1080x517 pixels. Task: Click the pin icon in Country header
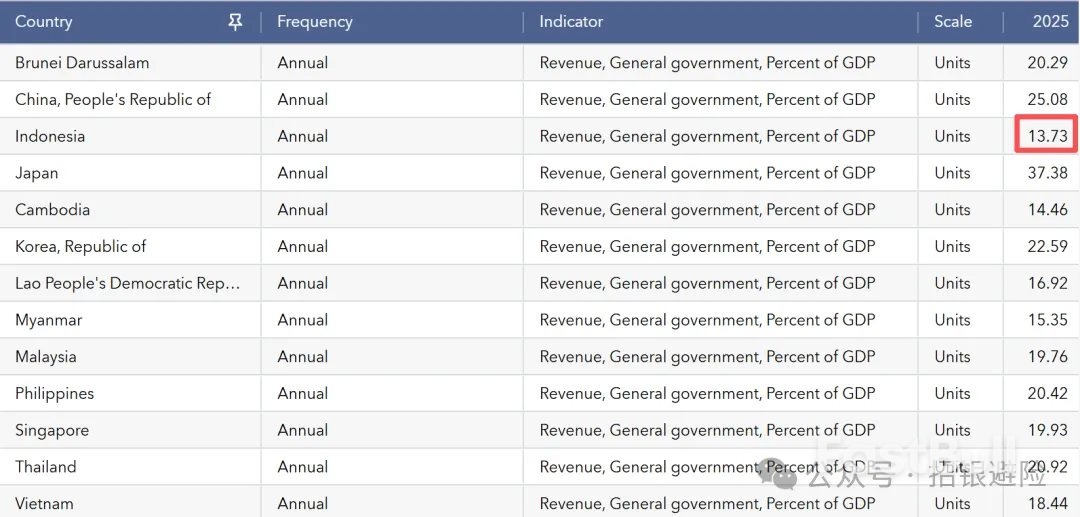pos(235,22)
